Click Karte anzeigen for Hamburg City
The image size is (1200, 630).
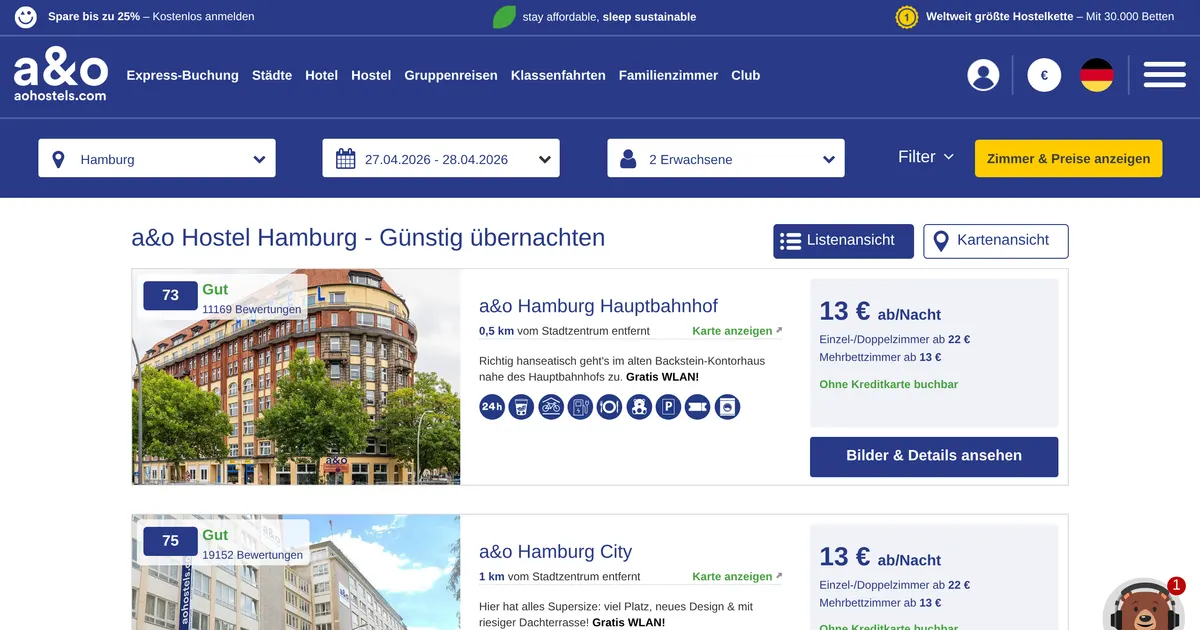tap(737, 577)
